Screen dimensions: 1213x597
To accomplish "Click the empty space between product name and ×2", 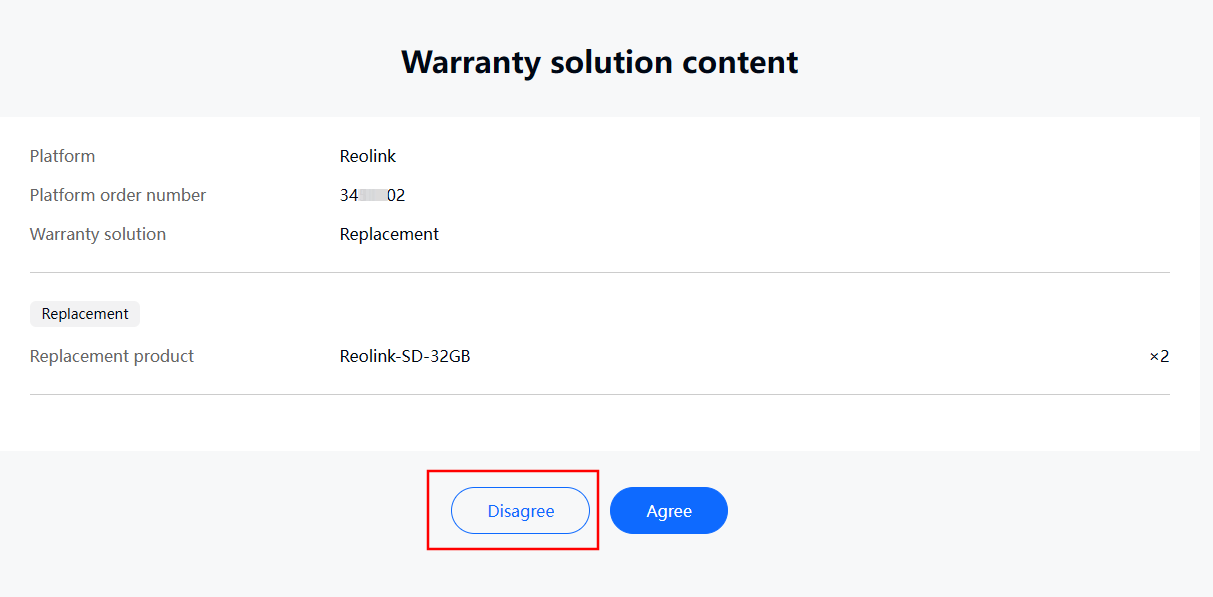I will tap(810, 356).
